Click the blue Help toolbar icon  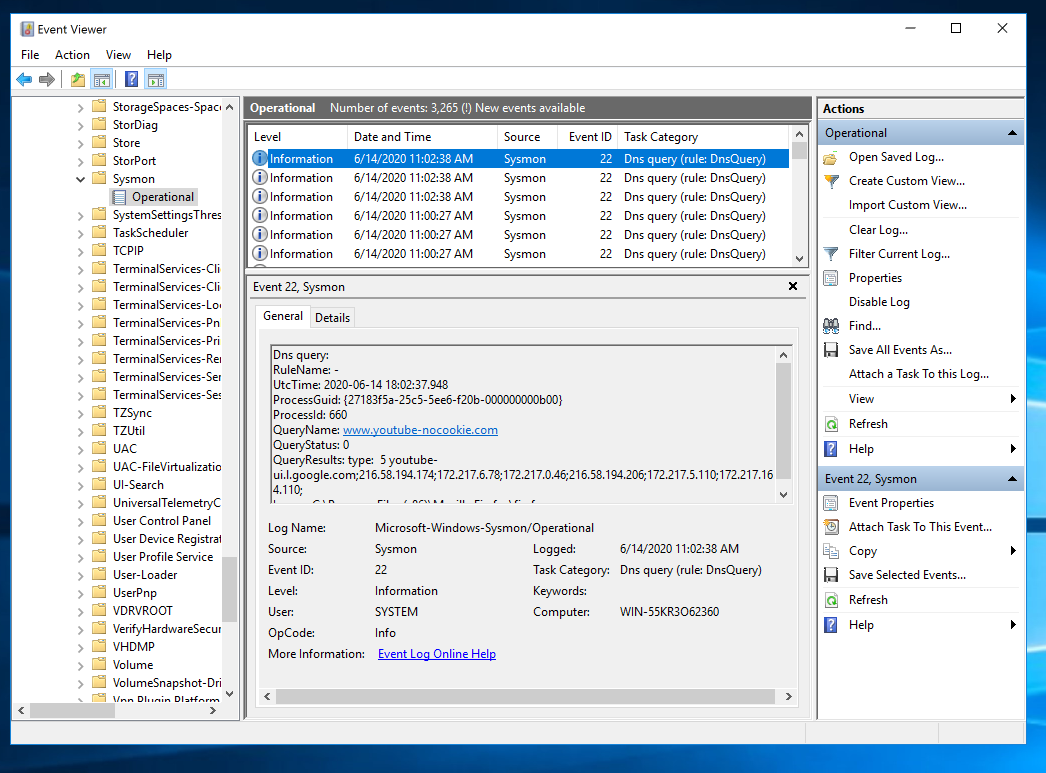(x=131, y=80)
